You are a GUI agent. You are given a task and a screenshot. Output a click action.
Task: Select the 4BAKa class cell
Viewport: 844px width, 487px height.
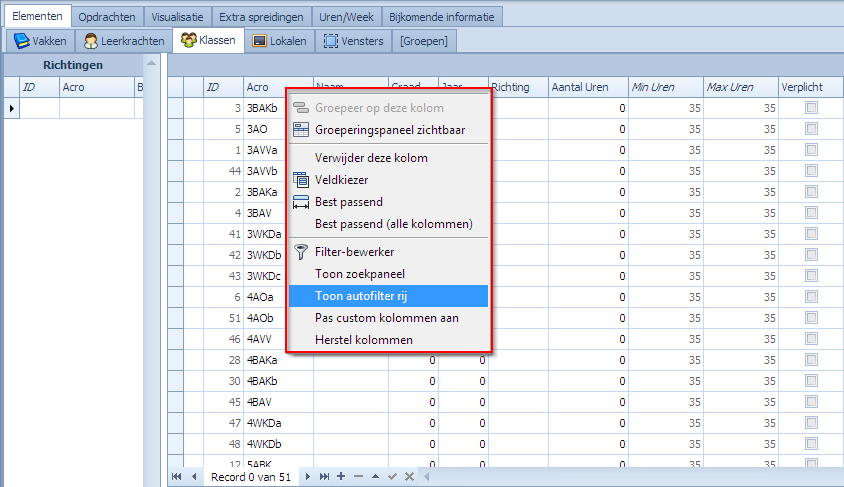(x=278, y=360)
